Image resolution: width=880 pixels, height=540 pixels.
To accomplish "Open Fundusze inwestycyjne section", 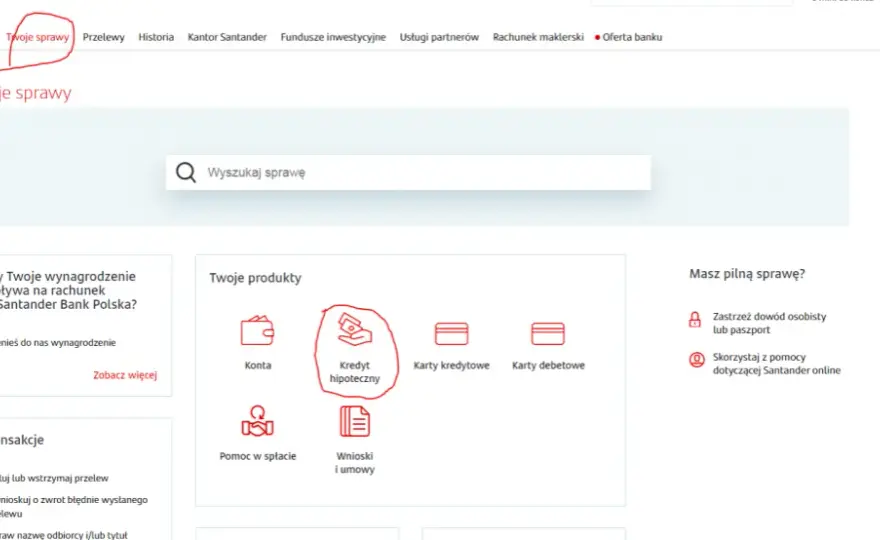I will [x=333, y=37].
